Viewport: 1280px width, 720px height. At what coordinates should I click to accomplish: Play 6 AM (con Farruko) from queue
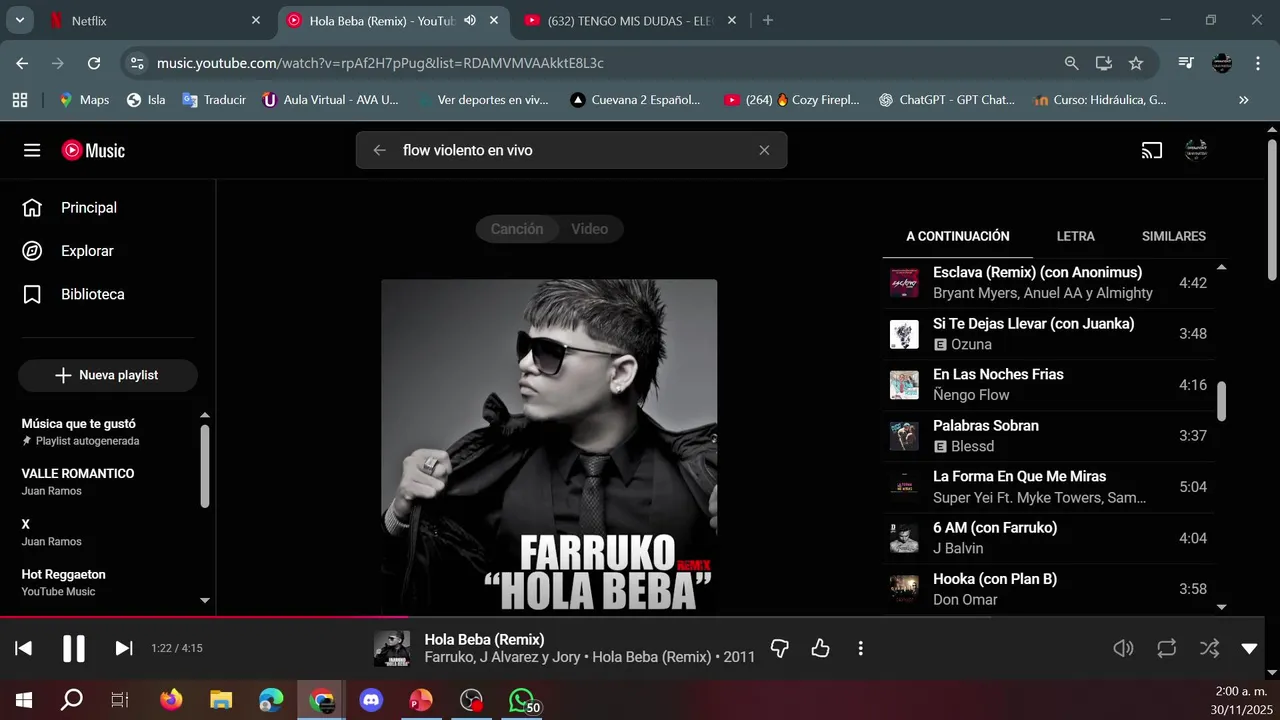point(1048,538)
